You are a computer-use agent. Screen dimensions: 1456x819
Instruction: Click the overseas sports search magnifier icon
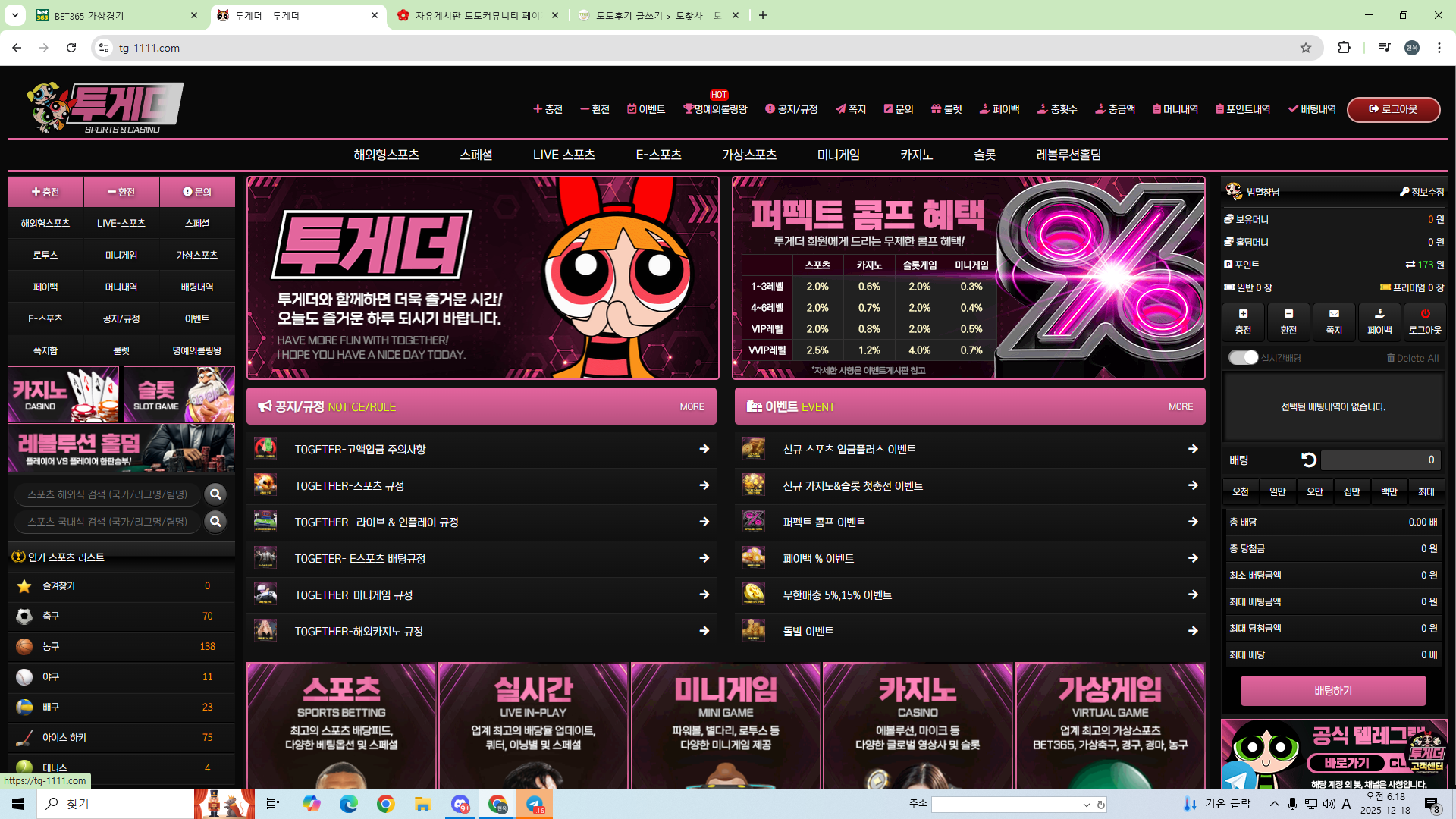click(x=215, y=494)
